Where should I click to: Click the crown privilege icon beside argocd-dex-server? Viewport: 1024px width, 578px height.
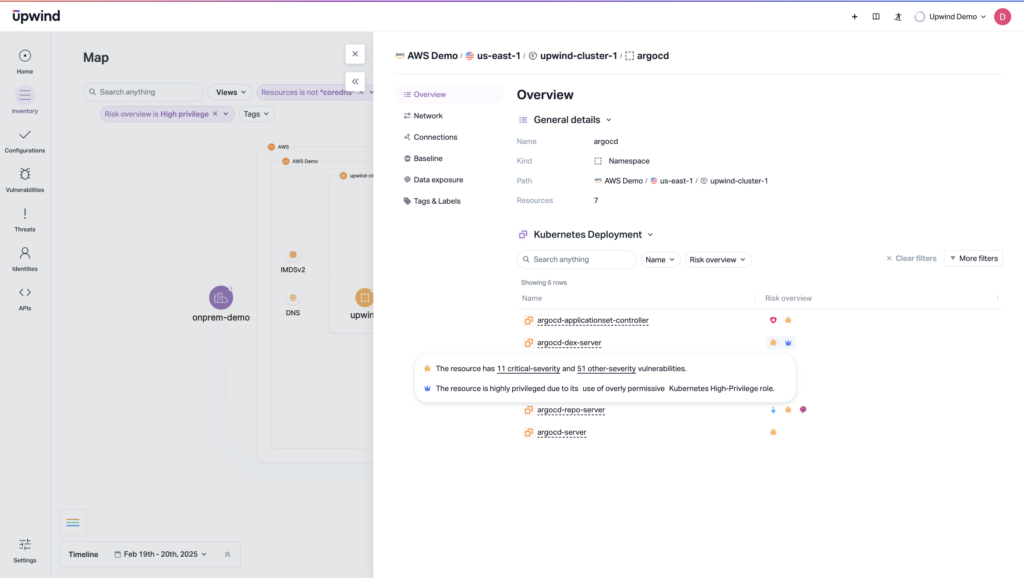tap(789, 342)
